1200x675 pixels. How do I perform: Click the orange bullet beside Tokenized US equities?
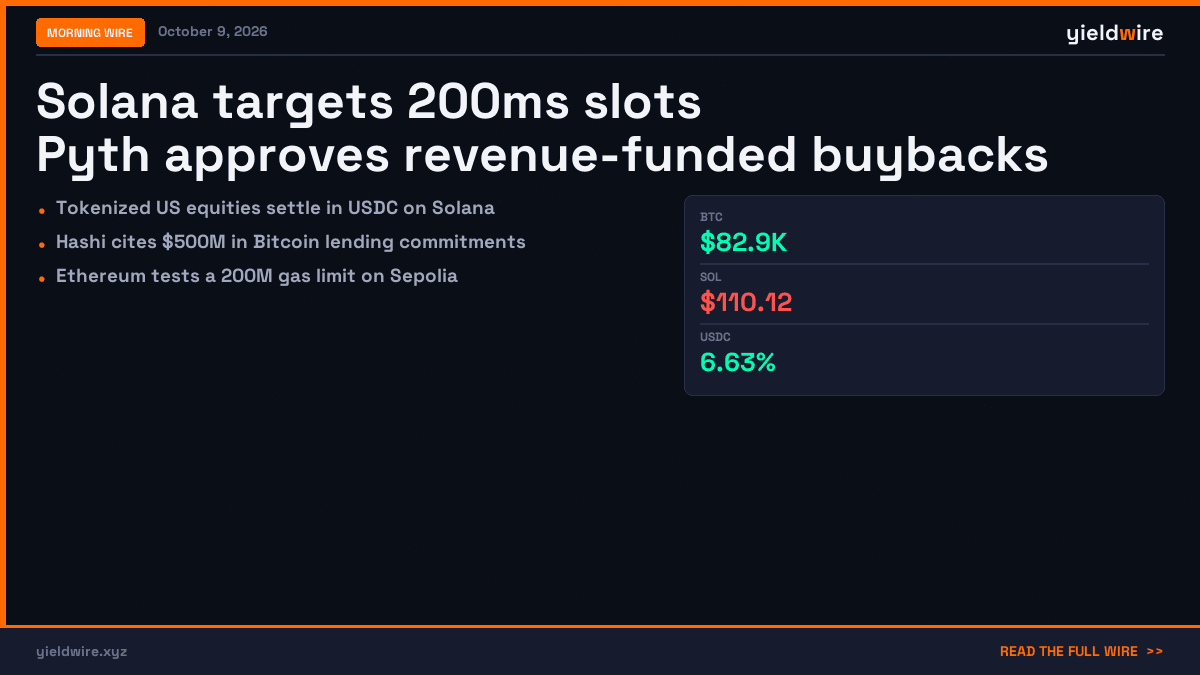point(41,211)
